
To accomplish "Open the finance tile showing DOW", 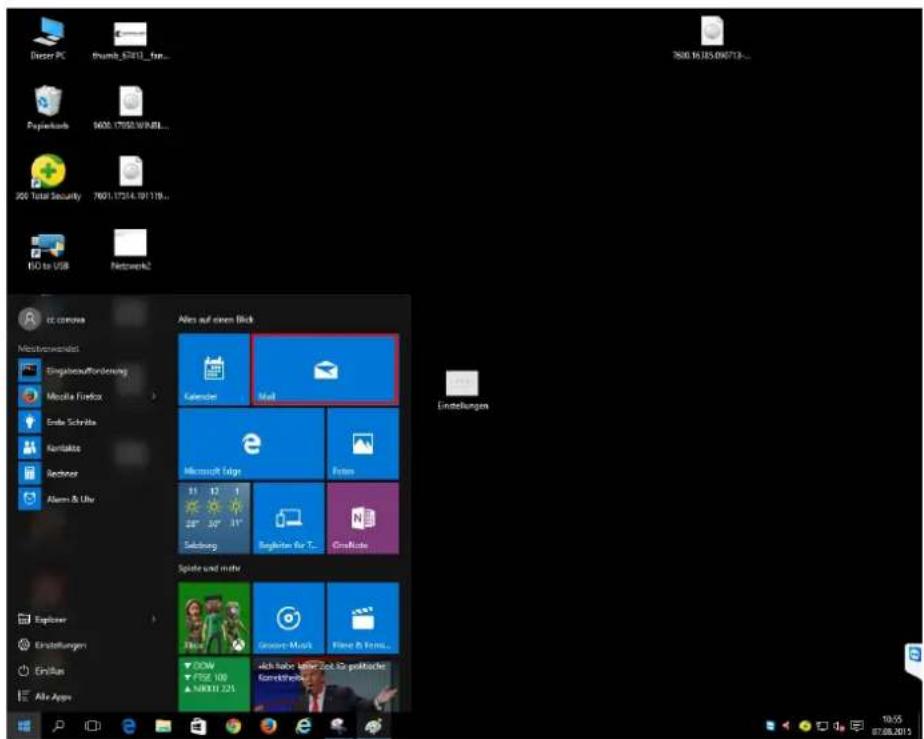I will [214, 685].
